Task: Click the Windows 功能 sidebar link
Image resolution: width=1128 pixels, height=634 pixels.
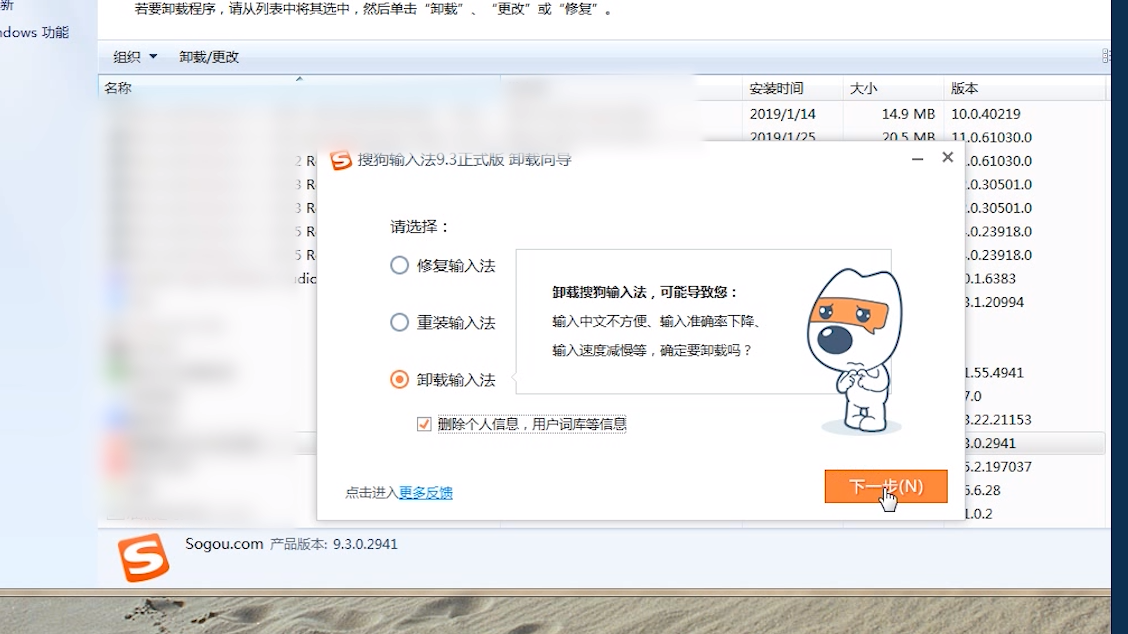Action: pos(35,32)
